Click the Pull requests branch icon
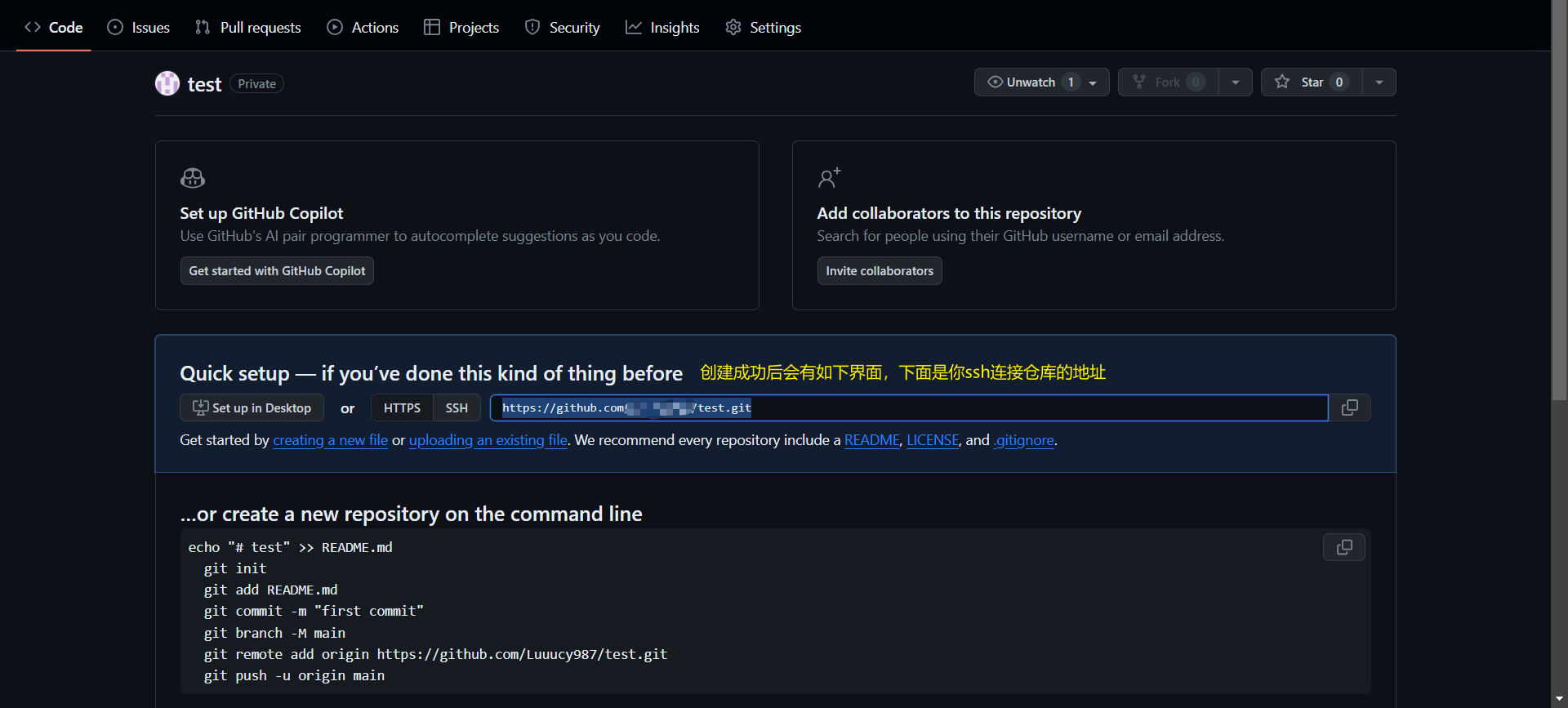 pyautogui.click(x=203, y=27)
